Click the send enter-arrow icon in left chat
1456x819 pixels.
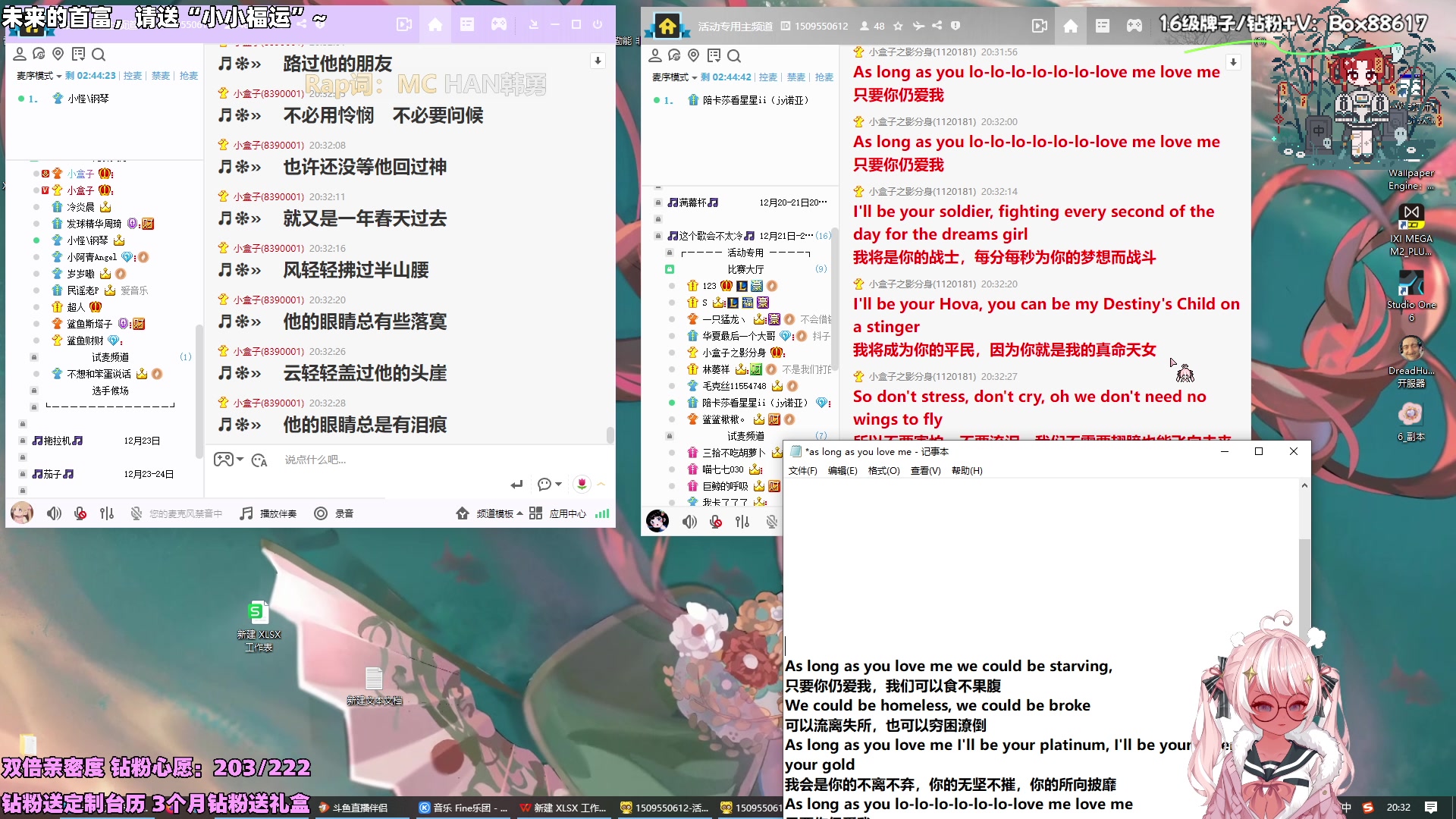[x=517, y=484]
